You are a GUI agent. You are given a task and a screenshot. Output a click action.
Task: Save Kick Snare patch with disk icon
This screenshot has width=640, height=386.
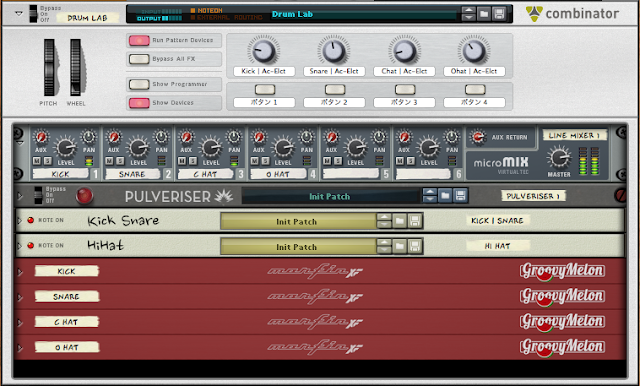pos(415,221)
